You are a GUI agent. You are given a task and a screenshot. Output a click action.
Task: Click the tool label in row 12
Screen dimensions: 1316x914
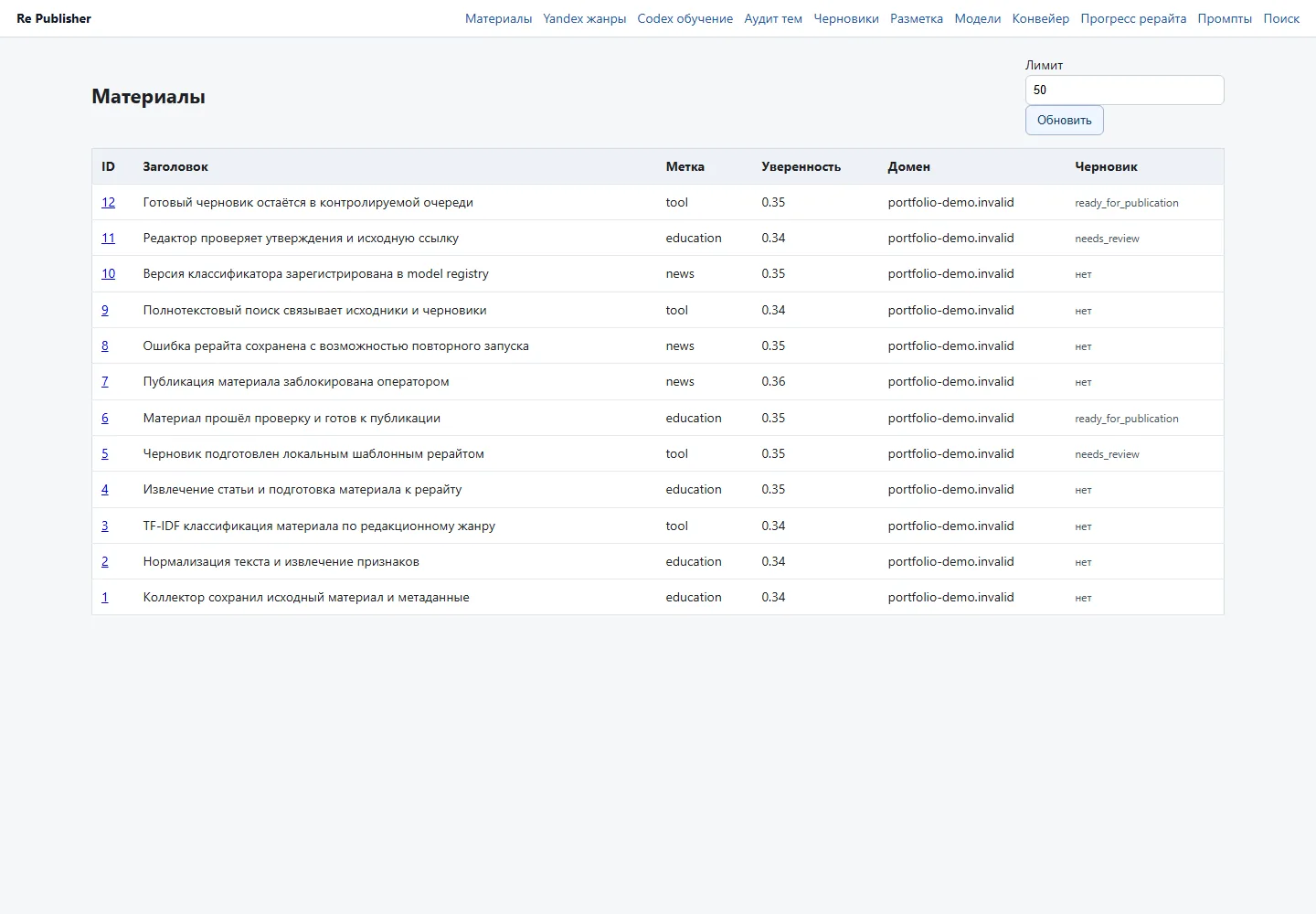point(676,202)
